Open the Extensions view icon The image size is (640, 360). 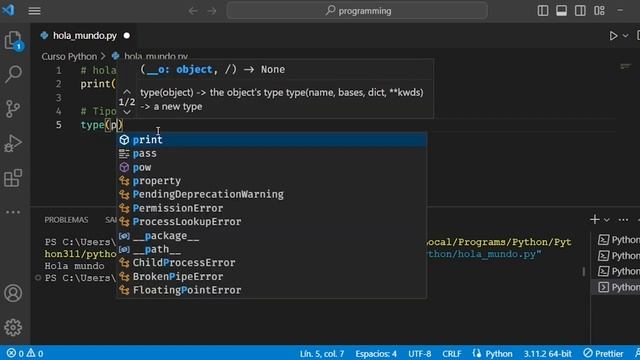point(13,178)
